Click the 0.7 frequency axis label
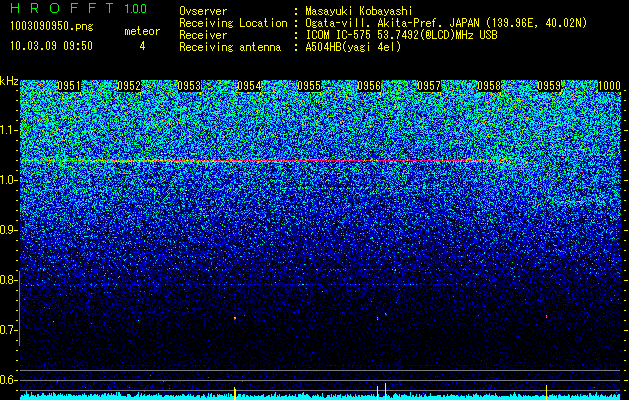Viewport: 629px width, 400px height. pos(8,330)
